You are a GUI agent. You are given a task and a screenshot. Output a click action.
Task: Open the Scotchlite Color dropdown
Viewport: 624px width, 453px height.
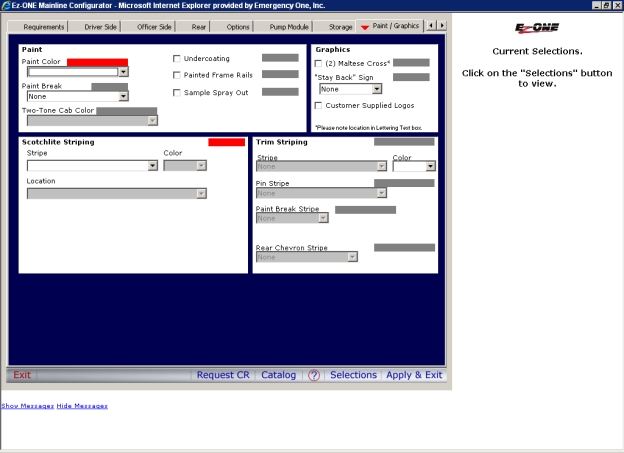(201, 166)
